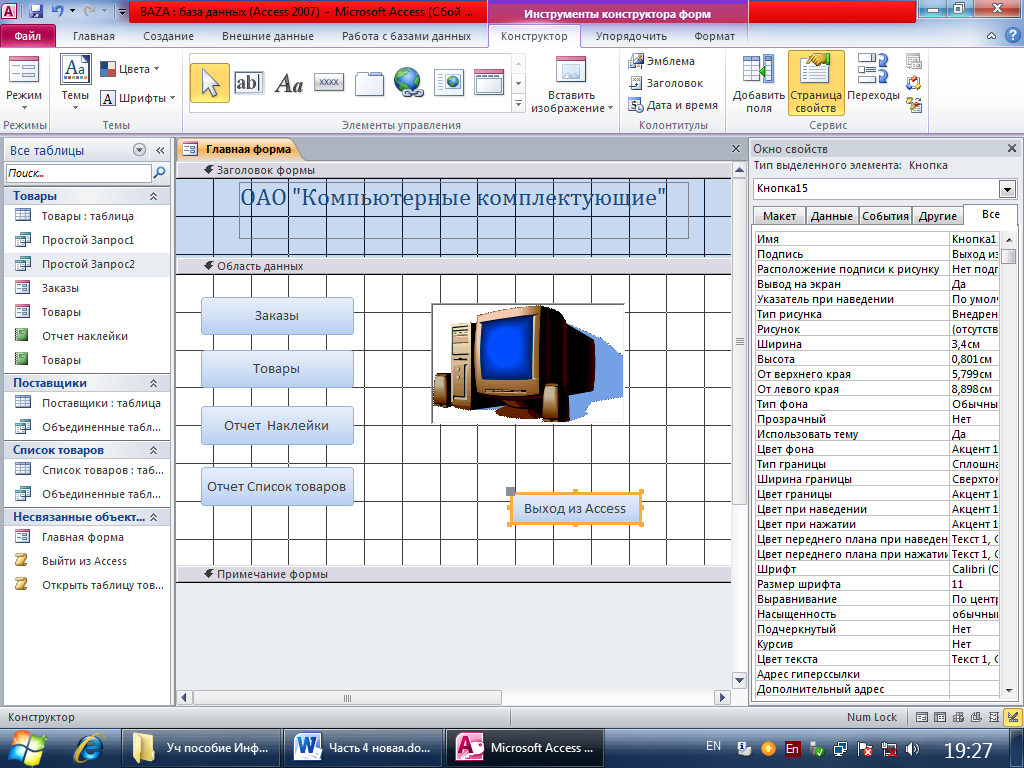Click the Windows Start button
The width and height of the screenshot is (1024, 768).
(x=26, y=748)
